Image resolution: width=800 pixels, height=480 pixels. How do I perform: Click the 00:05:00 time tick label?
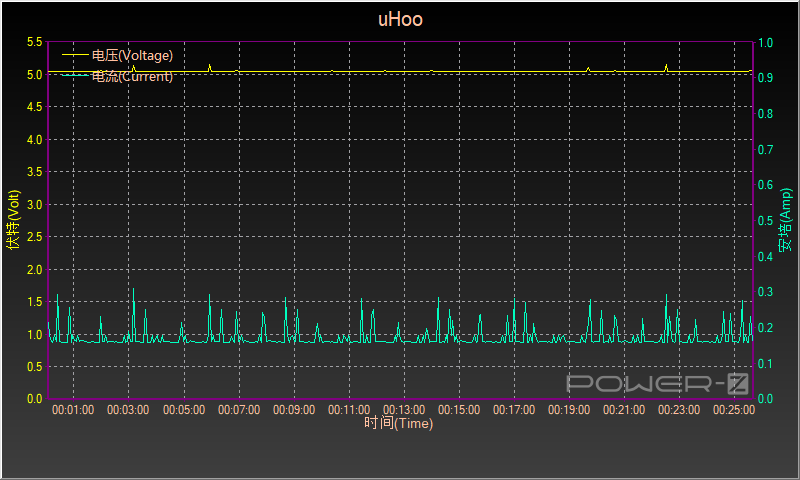click(184, 410)
